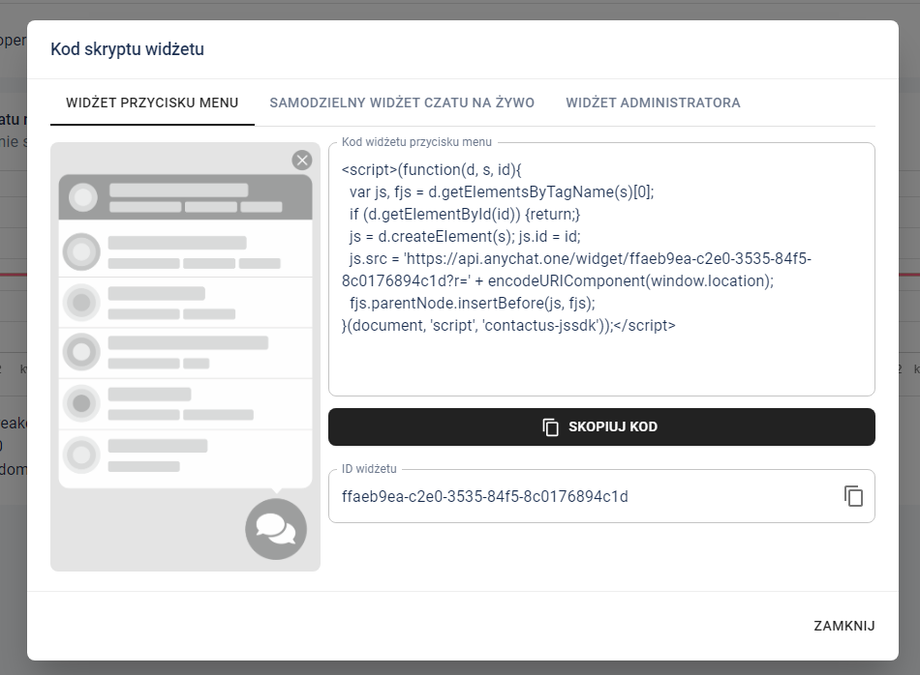Viewport: 920px width, 675px height.
Task: Click the code line if (d.getElementById(id))
Action: point(465,215)
